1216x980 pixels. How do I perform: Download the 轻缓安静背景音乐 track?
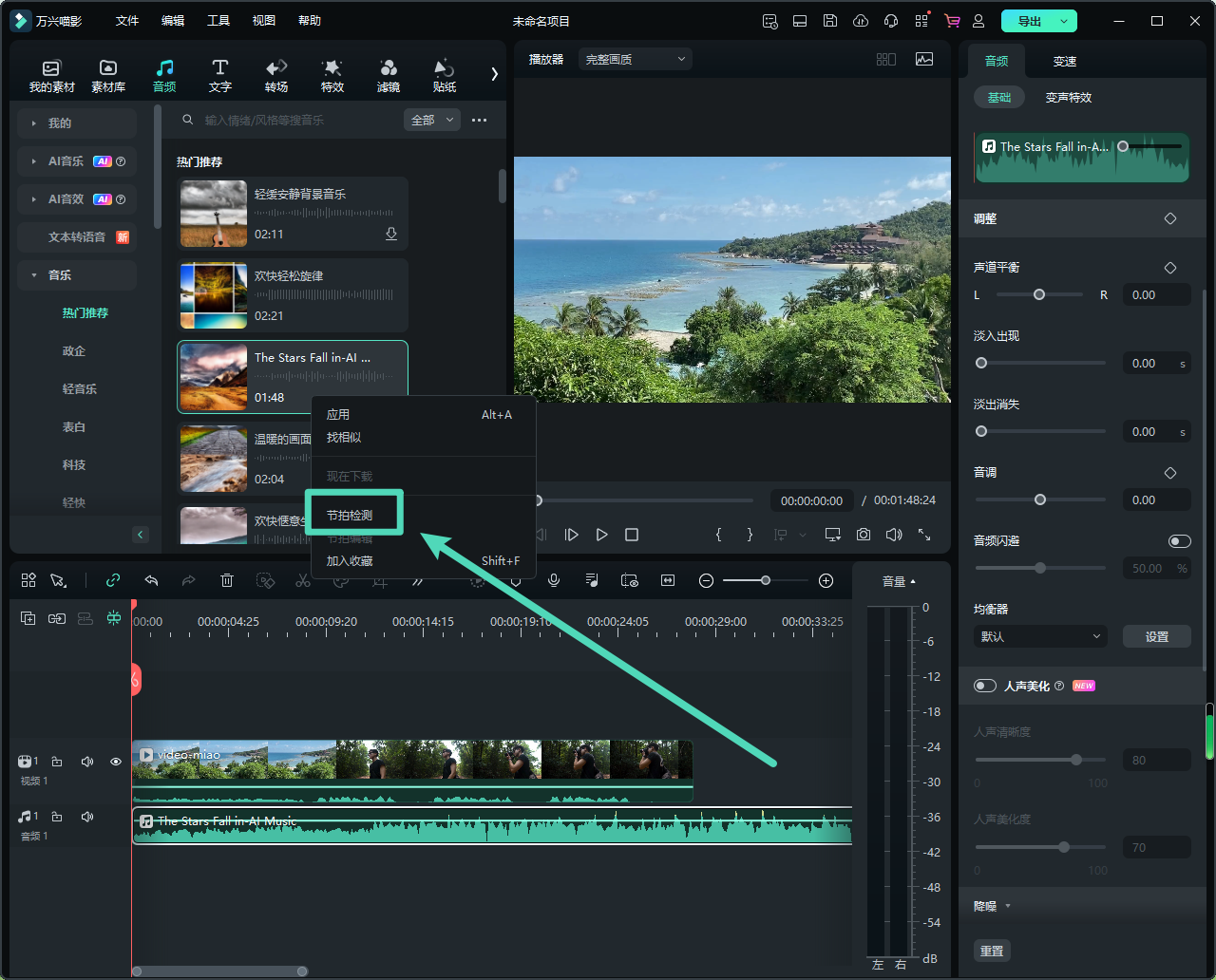390,234
